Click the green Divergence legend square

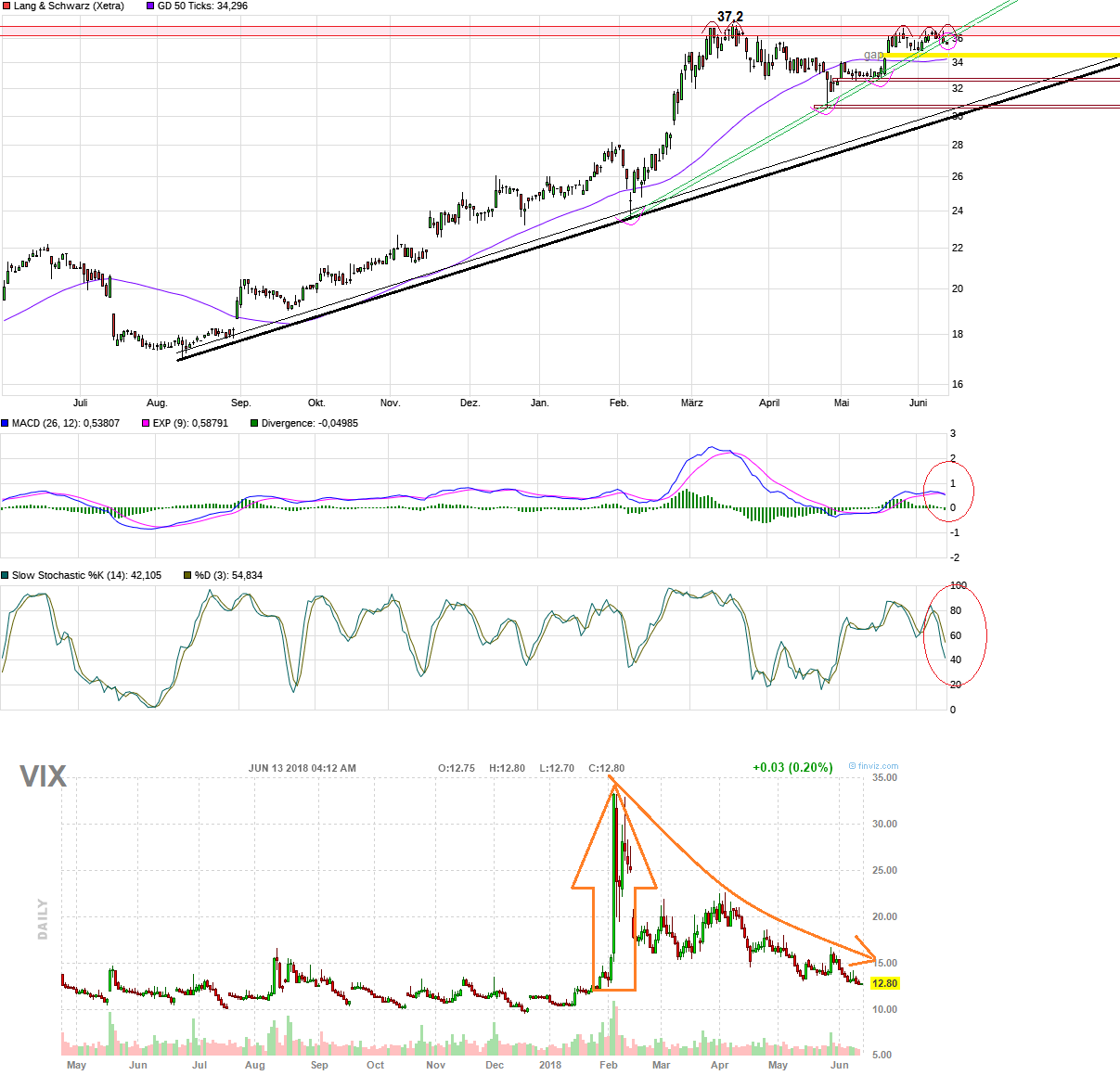pos(254,423)
